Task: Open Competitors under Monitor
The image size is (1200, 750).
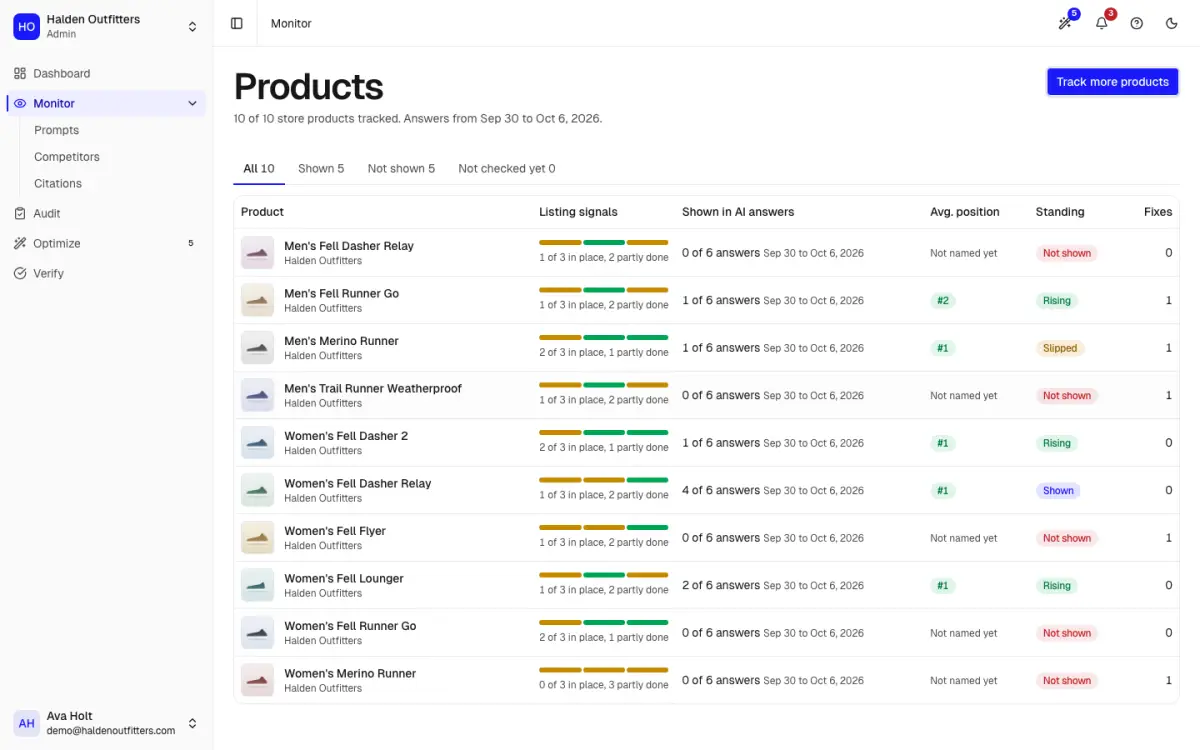Action: tap(67, 157)
